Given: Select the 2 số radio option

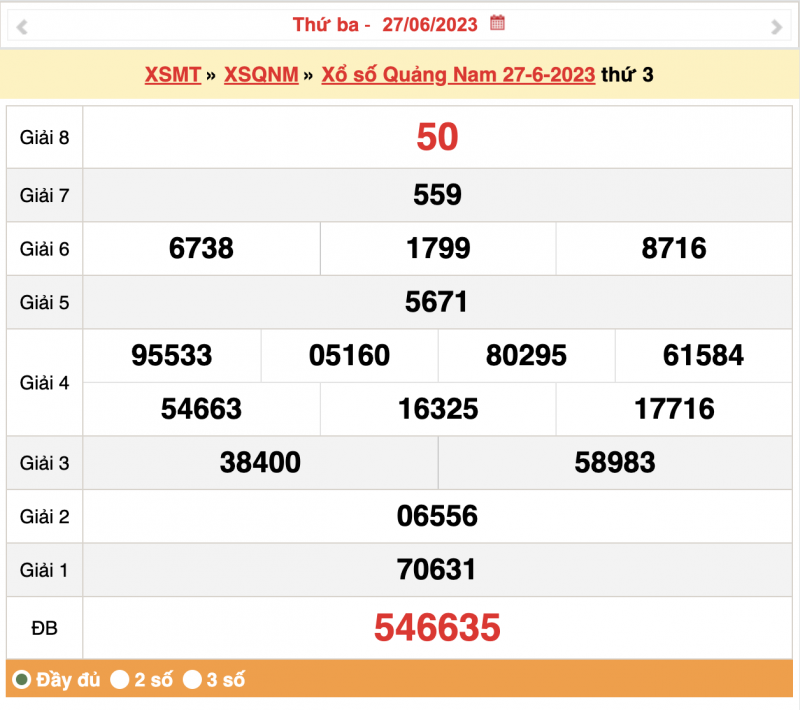Looking at the screenshot, I should [120, 680].
